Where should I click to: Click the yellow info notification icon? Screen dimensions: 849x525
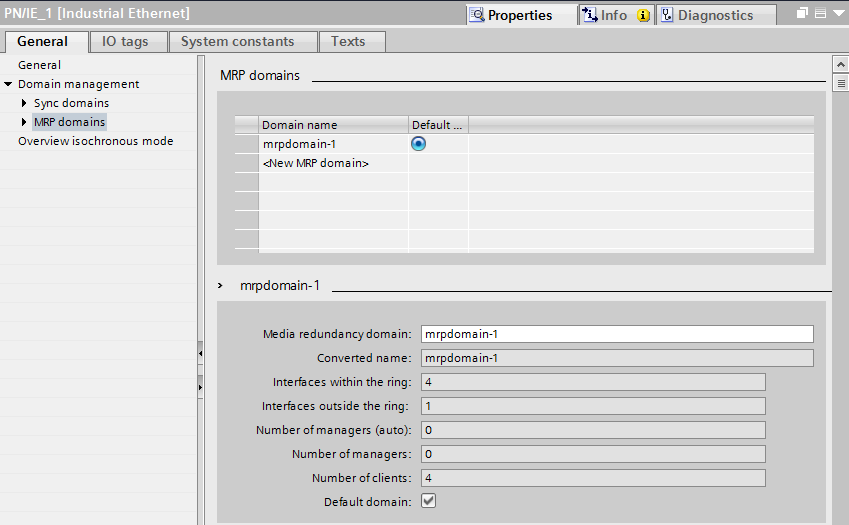(643, 15)
